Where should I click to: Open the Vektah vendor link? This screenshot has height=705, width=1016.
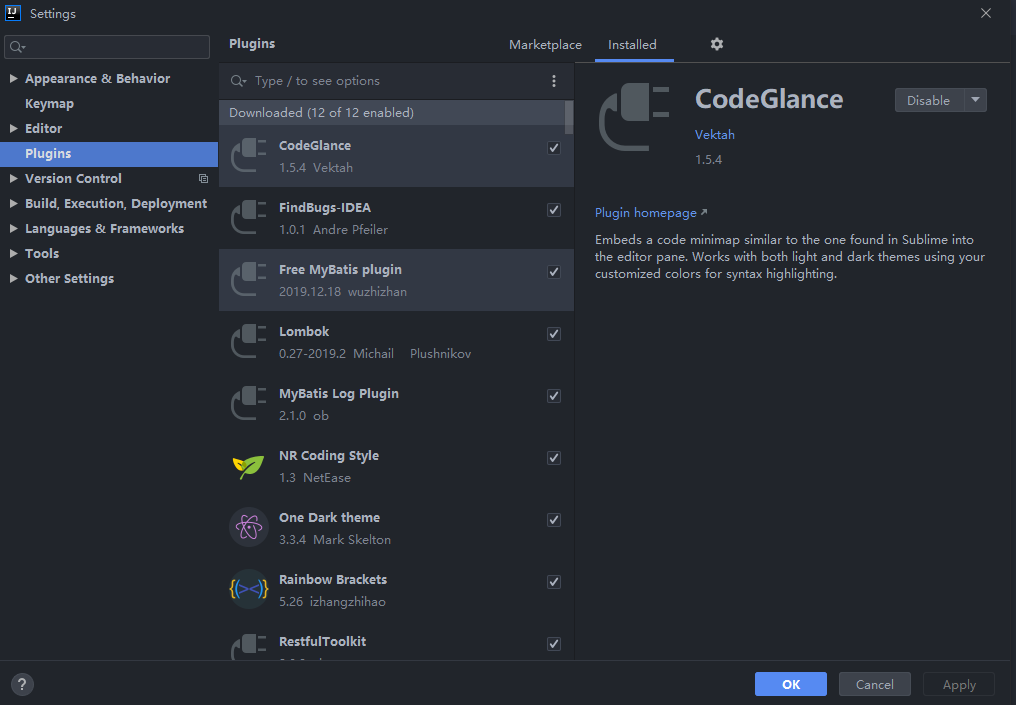tap(715, 135)
